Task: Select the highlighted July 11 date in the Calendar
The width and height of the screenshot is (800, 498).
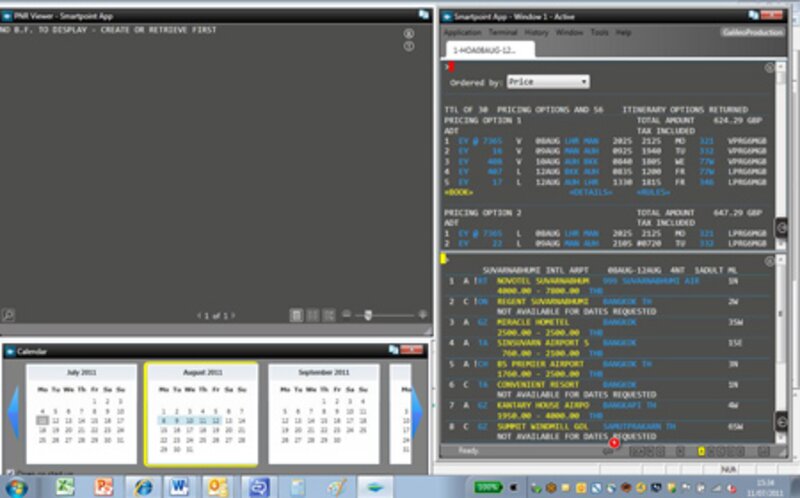Action: pyautogui.click(x=42, y=421)
